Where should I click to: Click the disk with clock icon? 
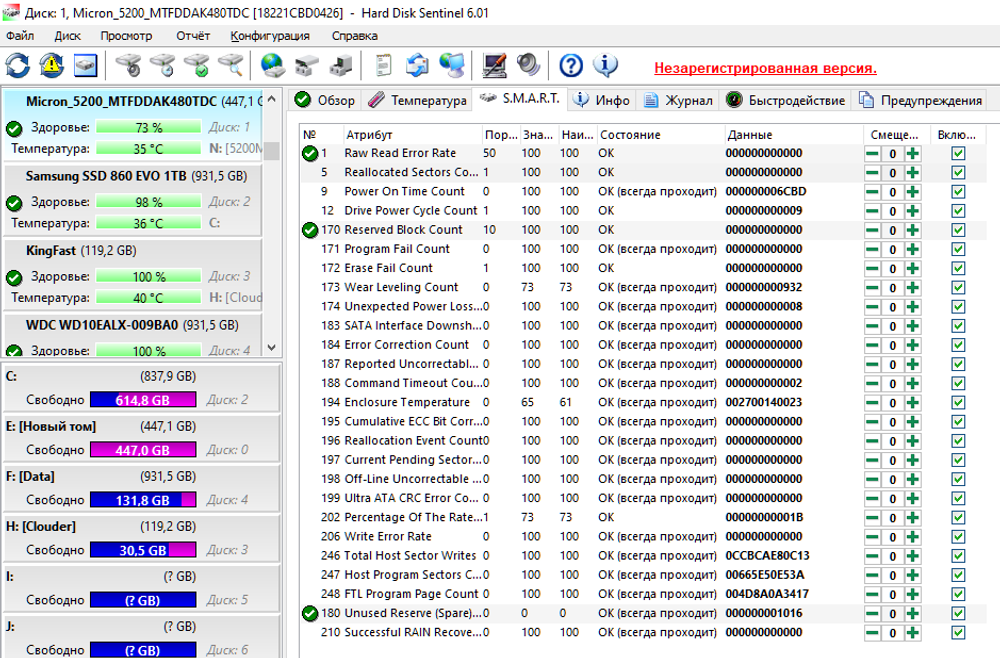tap(163, 65)
